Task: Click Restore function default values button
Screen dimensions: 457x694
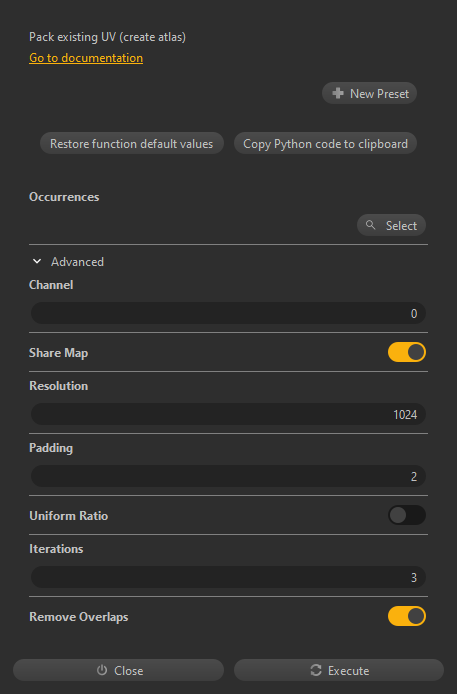Action: [x=132, y=143]
